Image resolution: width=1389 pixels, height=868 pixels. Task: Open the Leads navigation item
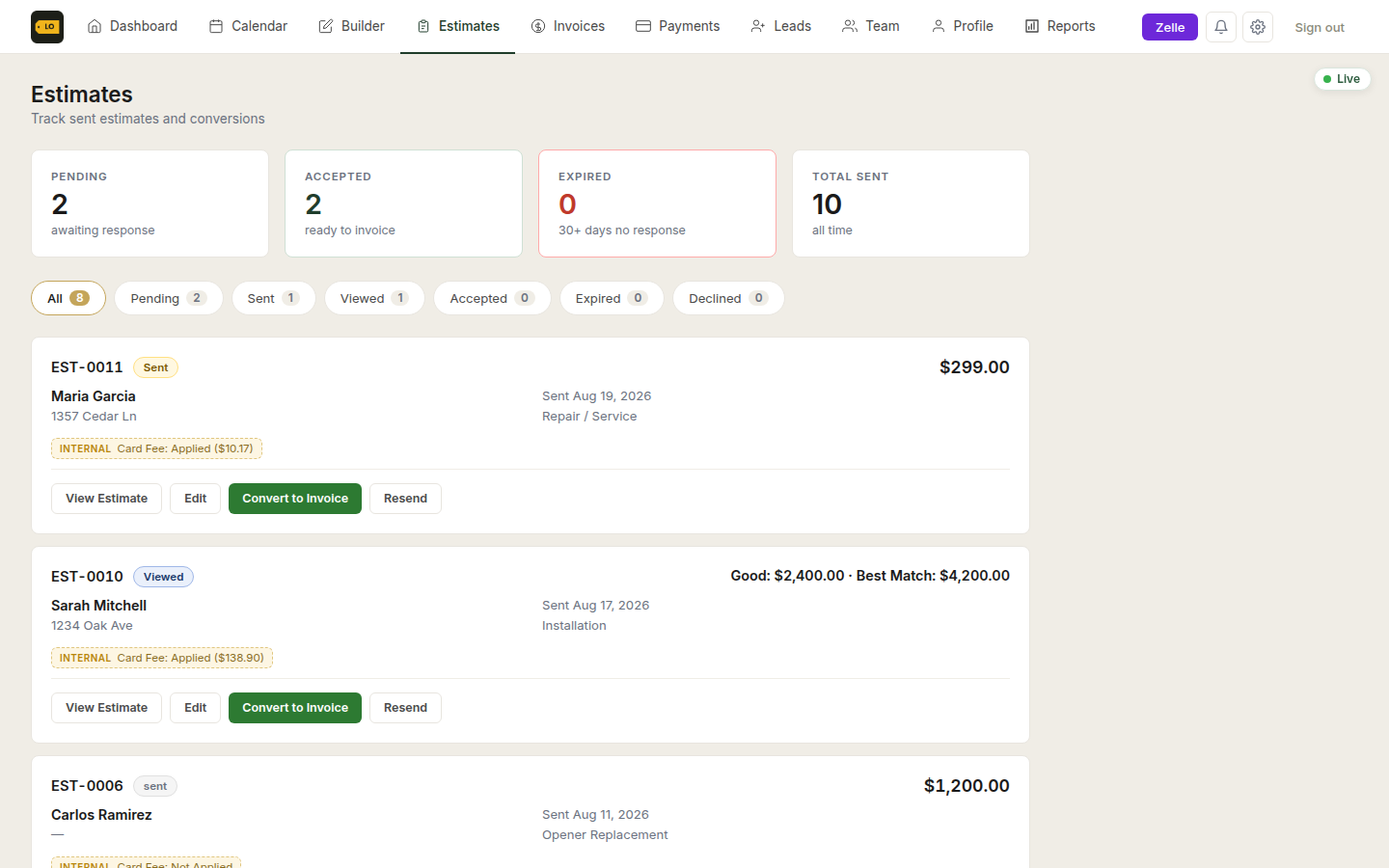click(781, 26)
